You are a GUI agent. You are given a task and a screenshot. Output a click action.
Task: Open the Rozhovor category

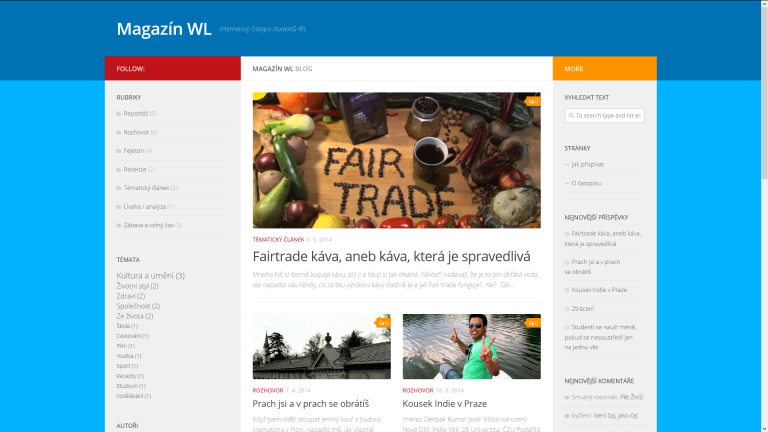tap(136, 132)
